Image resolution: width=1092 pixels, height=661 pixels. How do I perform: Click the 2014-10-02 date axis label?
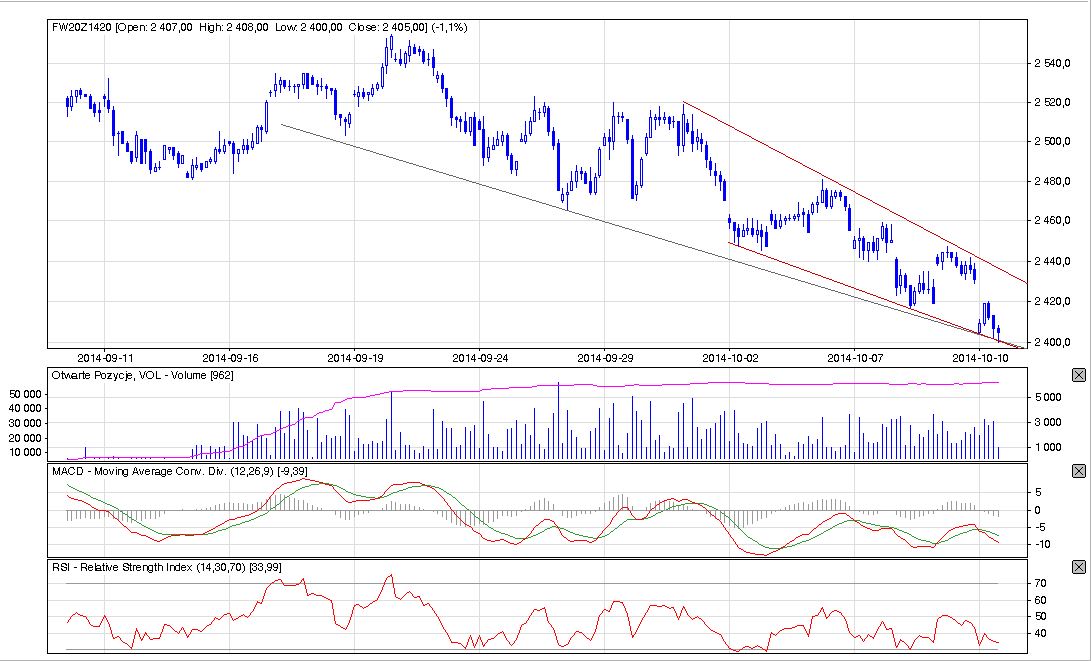tap(731, 356)
